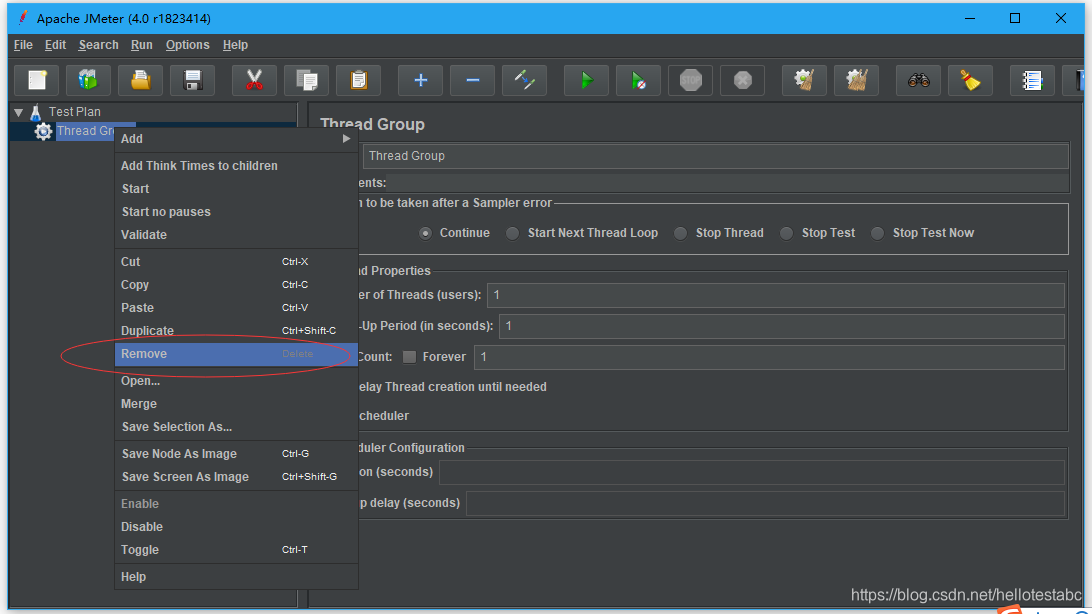Click the New test plan toolbar icon

pos(37,81)
